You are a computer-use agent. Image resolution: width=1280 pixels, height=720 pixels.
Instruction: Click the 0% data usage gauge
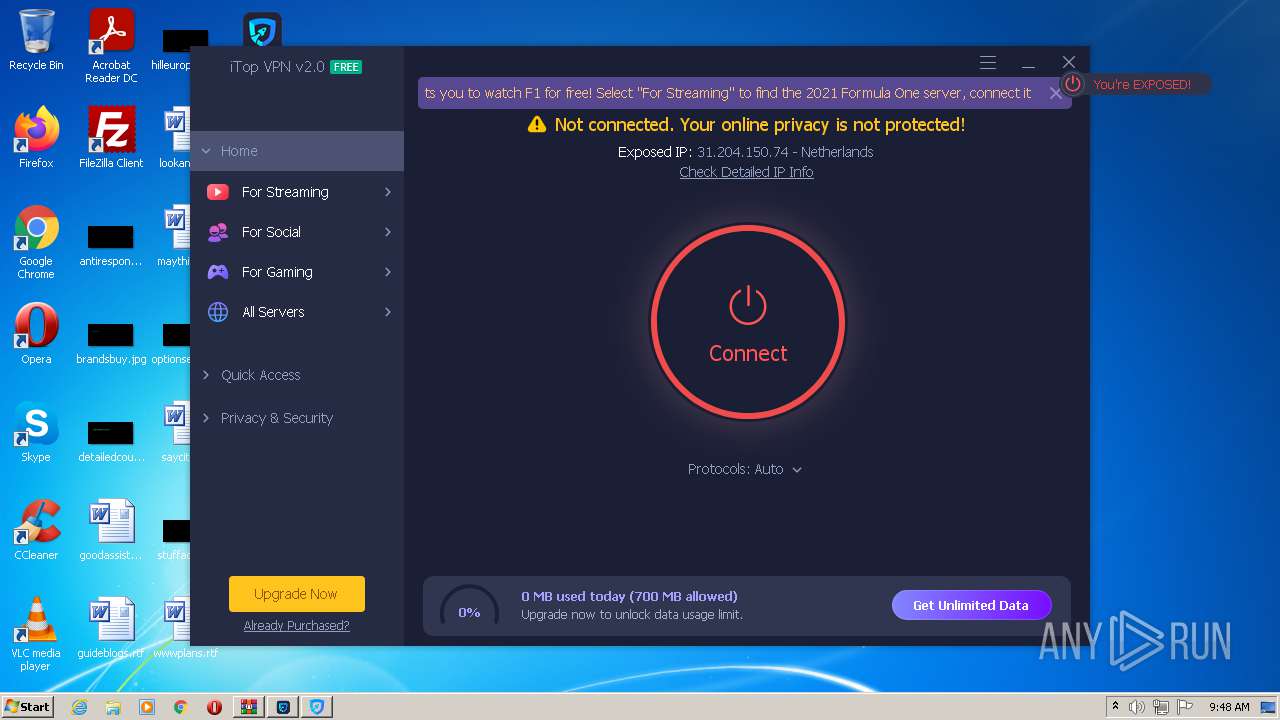pyautogui.click(x=469, y=610)
